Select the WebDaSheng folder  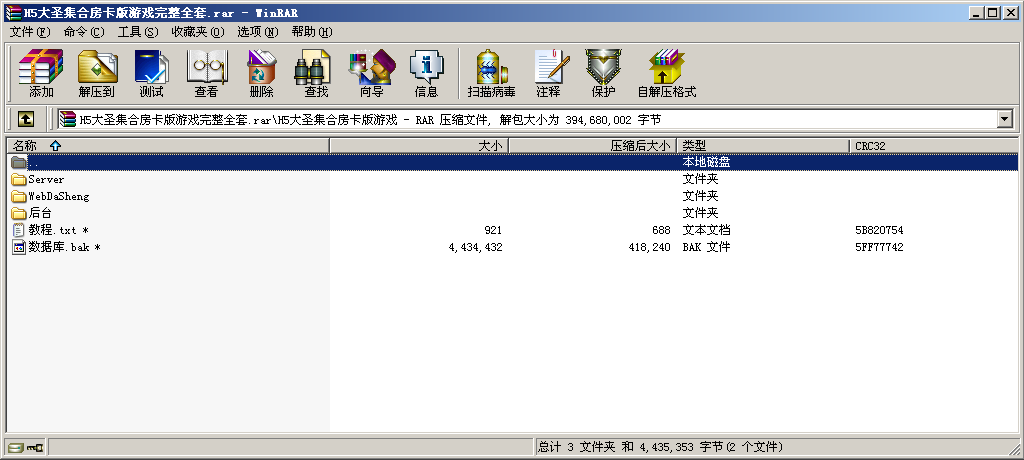point(58,196)
